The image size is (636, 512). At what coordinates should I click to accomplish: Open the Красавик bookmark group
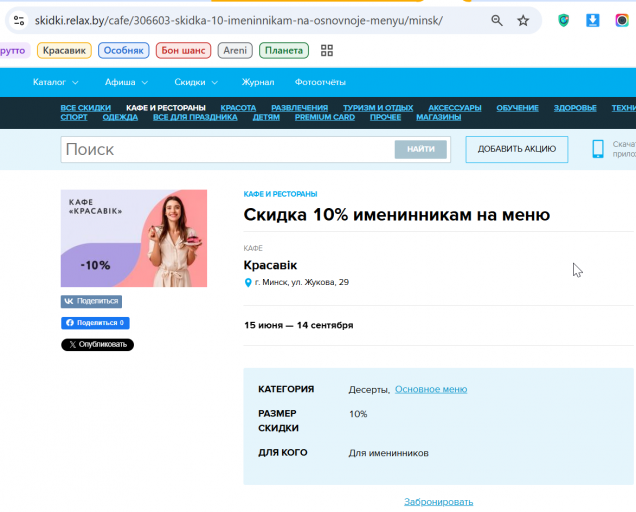64,50
